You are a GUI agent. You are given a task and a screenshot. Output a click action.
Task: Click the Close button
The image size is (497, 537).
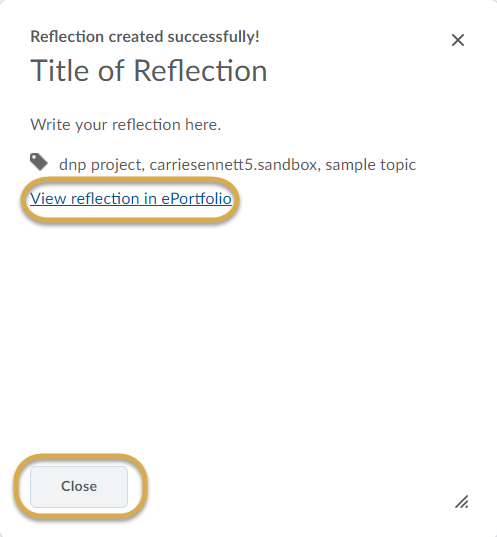(x=79, y=486)
